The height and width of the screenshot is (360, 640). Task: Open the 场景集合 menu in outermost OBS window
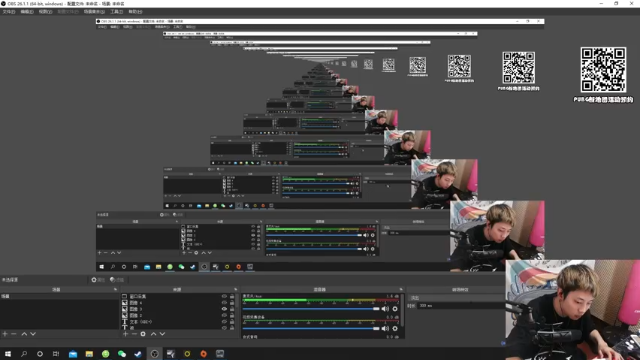[94, 12]
